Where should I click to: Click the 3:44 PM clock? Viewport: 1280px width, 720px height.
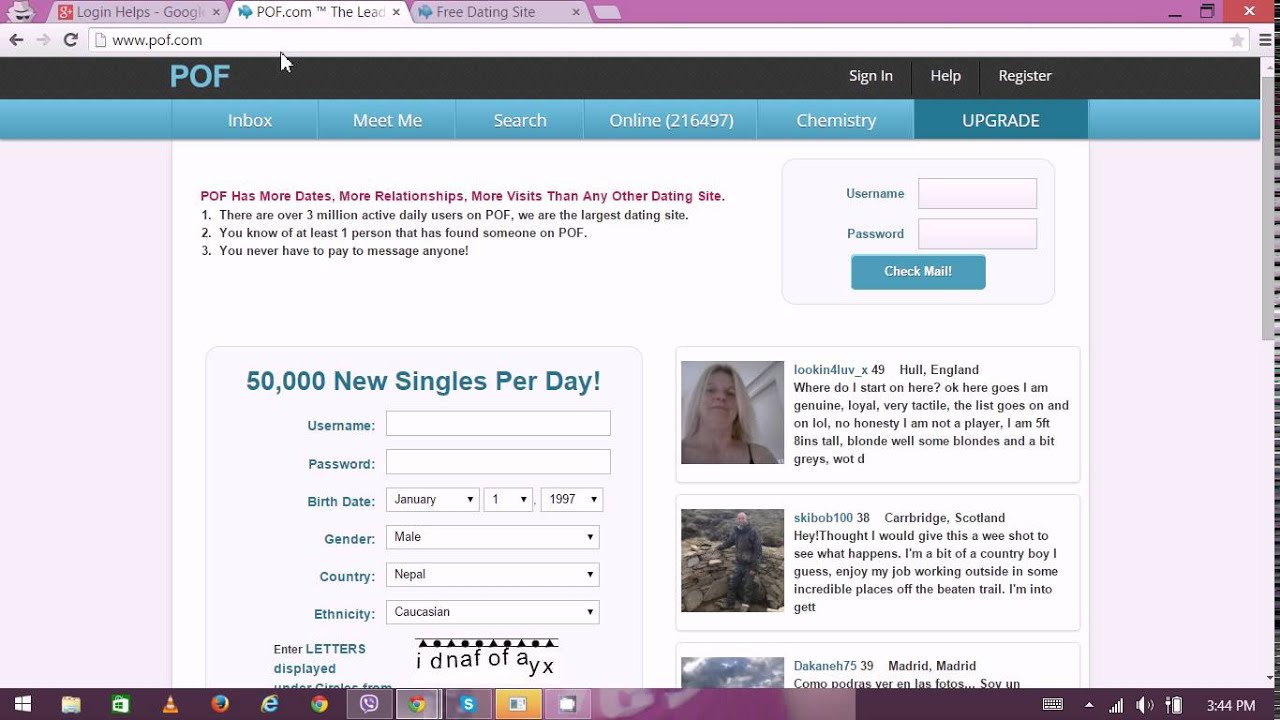click(x=1231, y=705)
